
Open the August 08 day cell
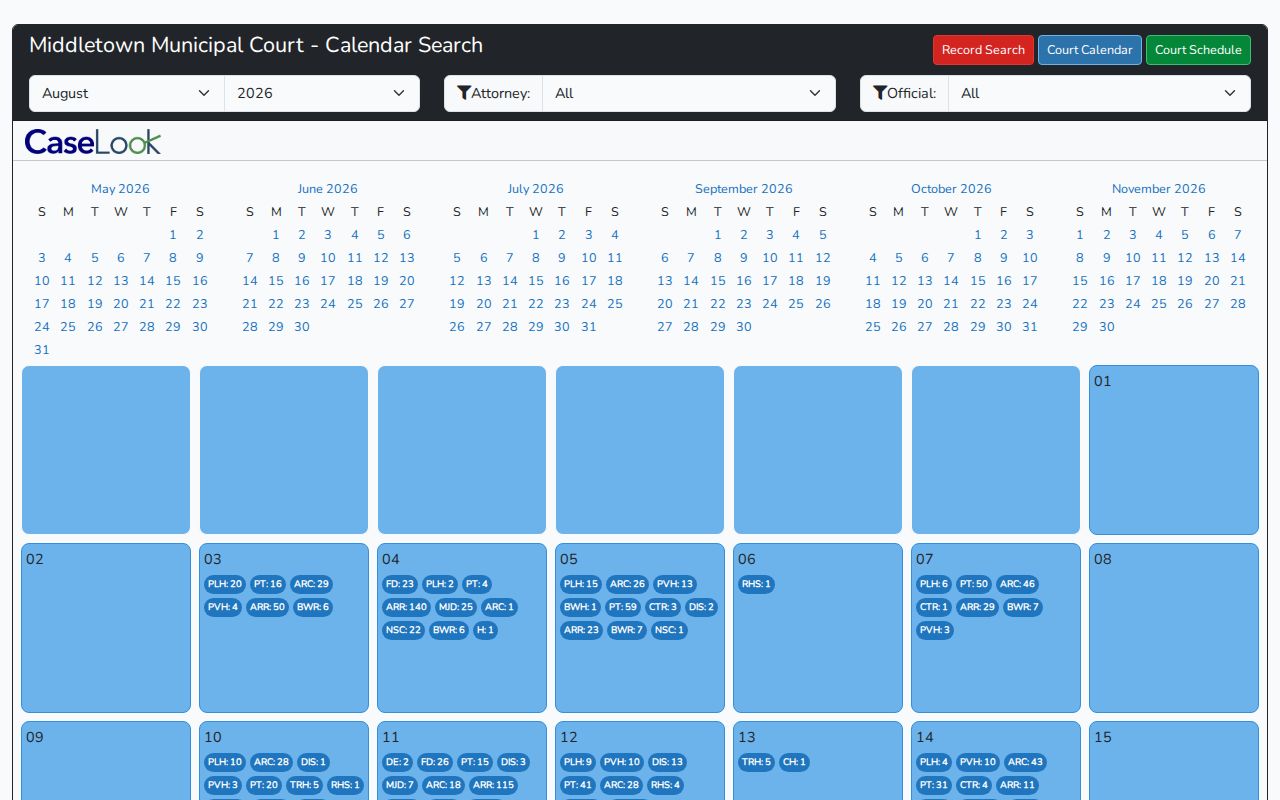click(x=1174, y=628)
